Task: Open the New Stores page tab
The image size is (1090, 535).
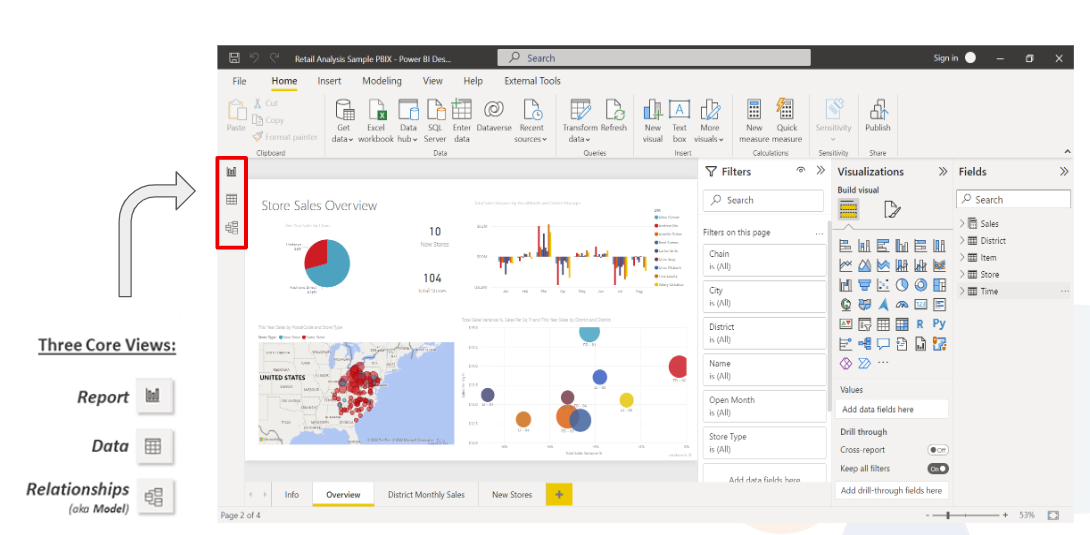Action: coord(512,495)
